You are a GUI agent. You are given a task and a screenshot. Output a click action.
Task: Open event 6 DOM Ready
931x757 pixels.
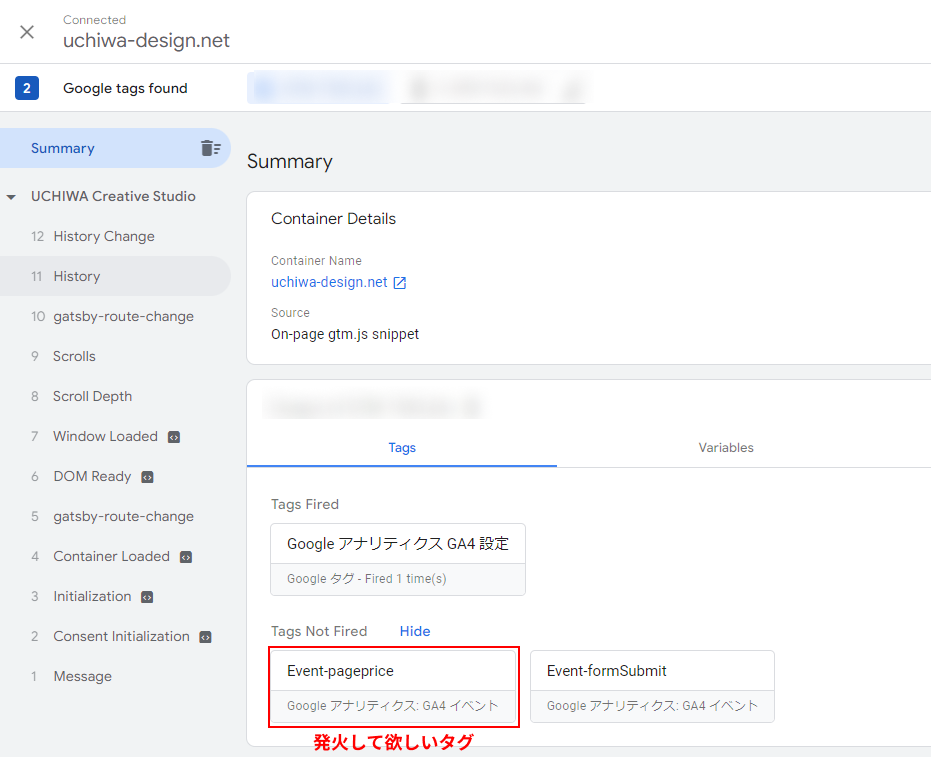[x=115, y=476]
